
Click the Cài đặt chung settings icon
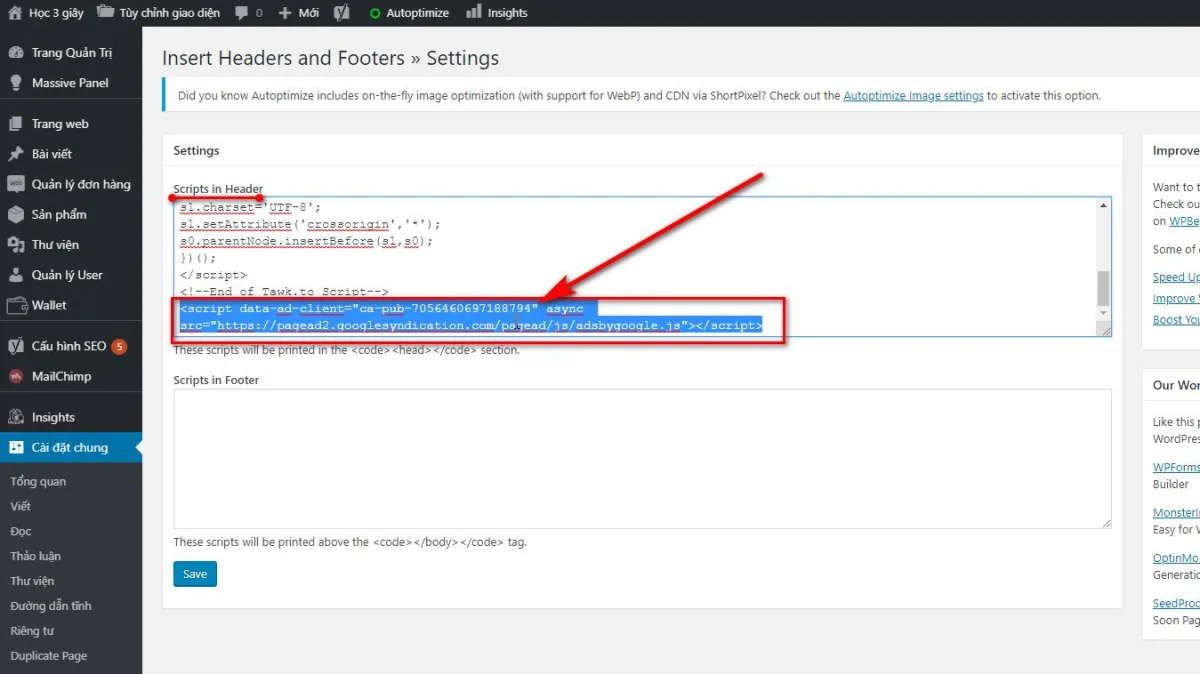(x=15, y=447)
